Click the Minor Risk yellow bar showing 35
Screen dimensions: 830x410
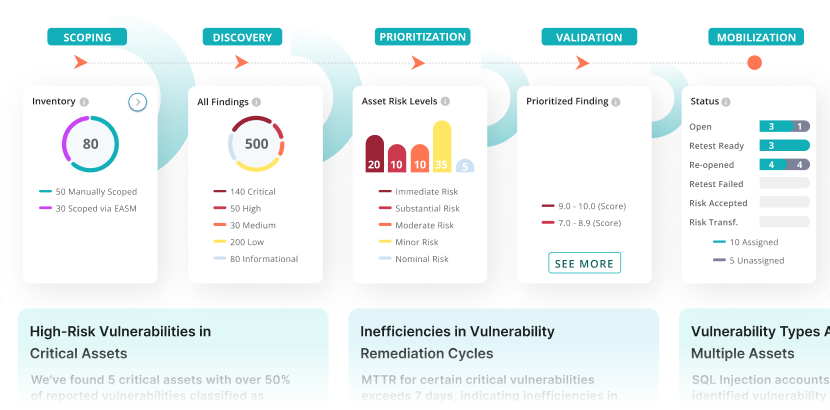442,147
